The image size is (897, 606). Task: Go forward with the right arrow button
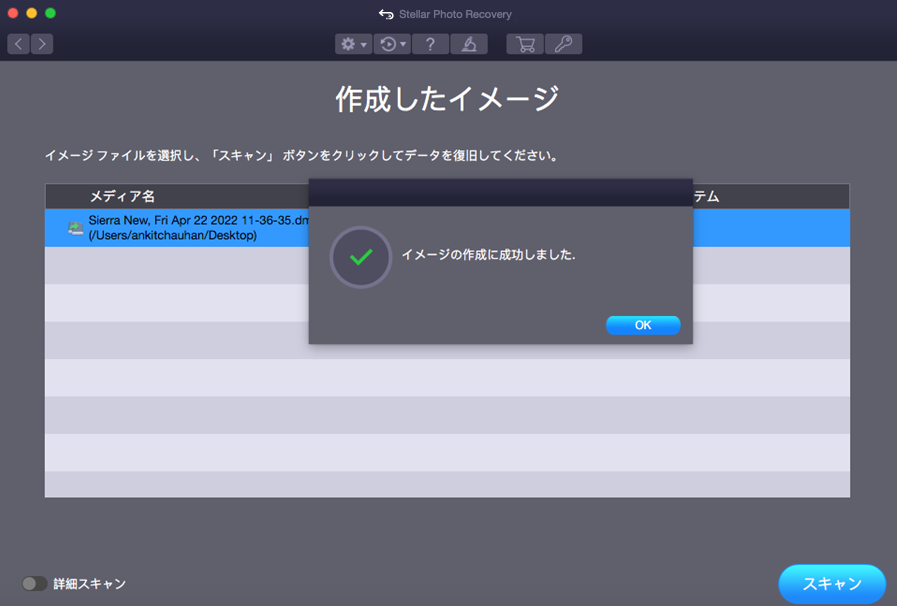(x=42, y=44)
